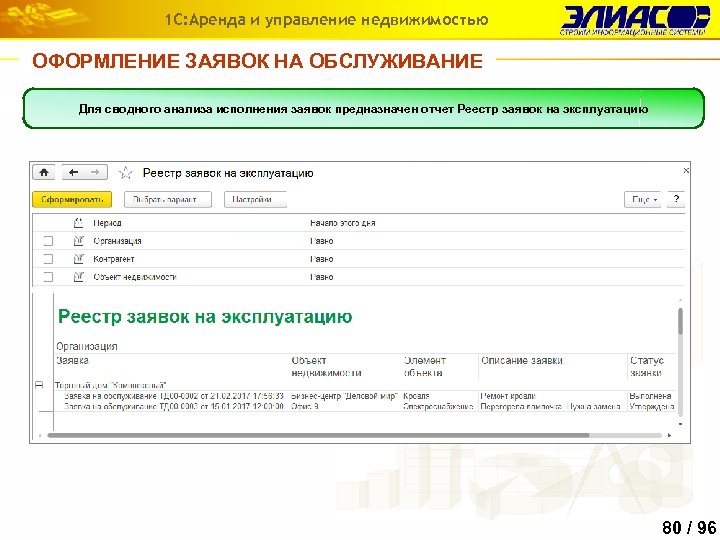Click the Объект недвижимости column header
The height and width of the screenshot is (540, 720).
(326, 366)
